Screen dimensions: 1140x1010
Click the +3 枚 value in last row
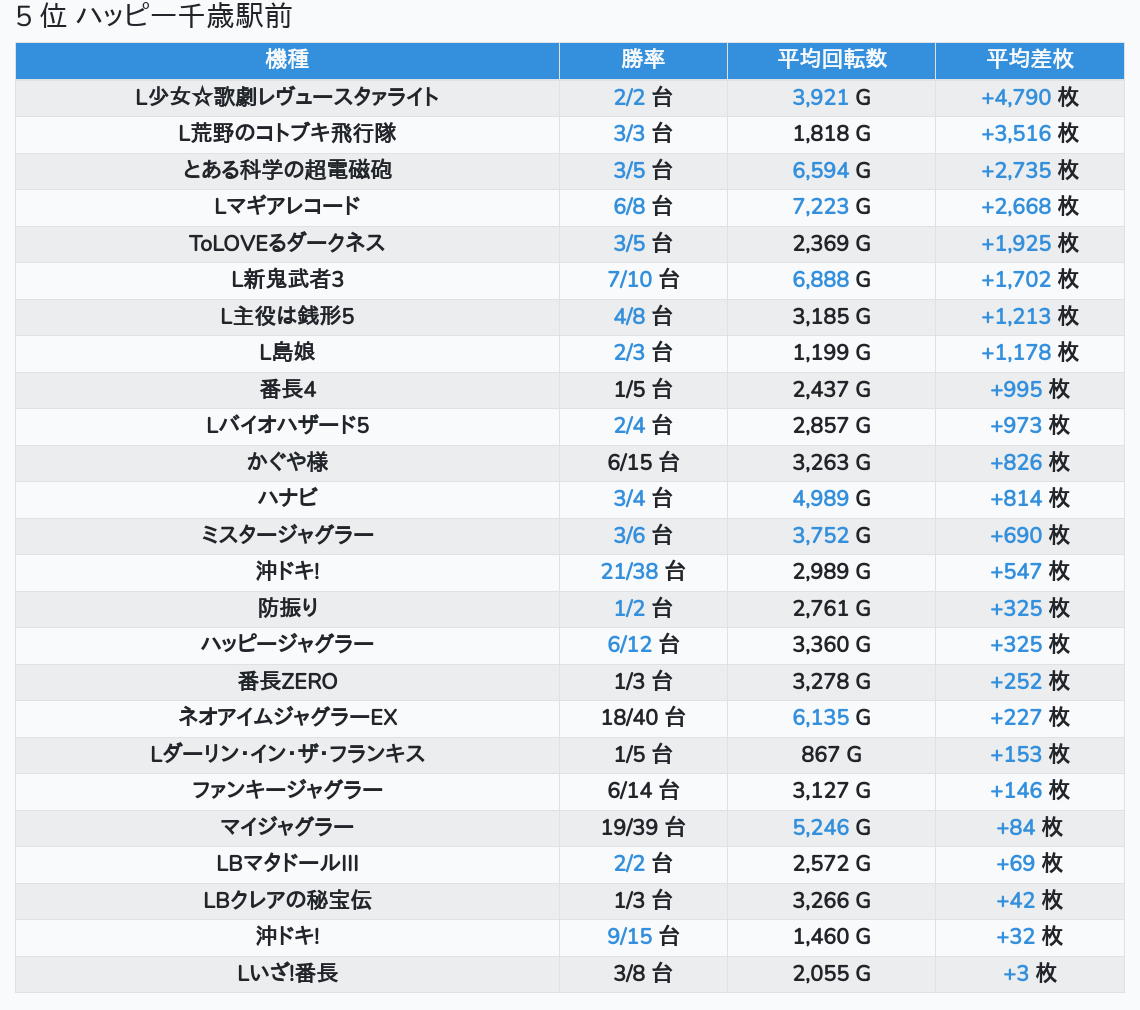[1029, 973]
